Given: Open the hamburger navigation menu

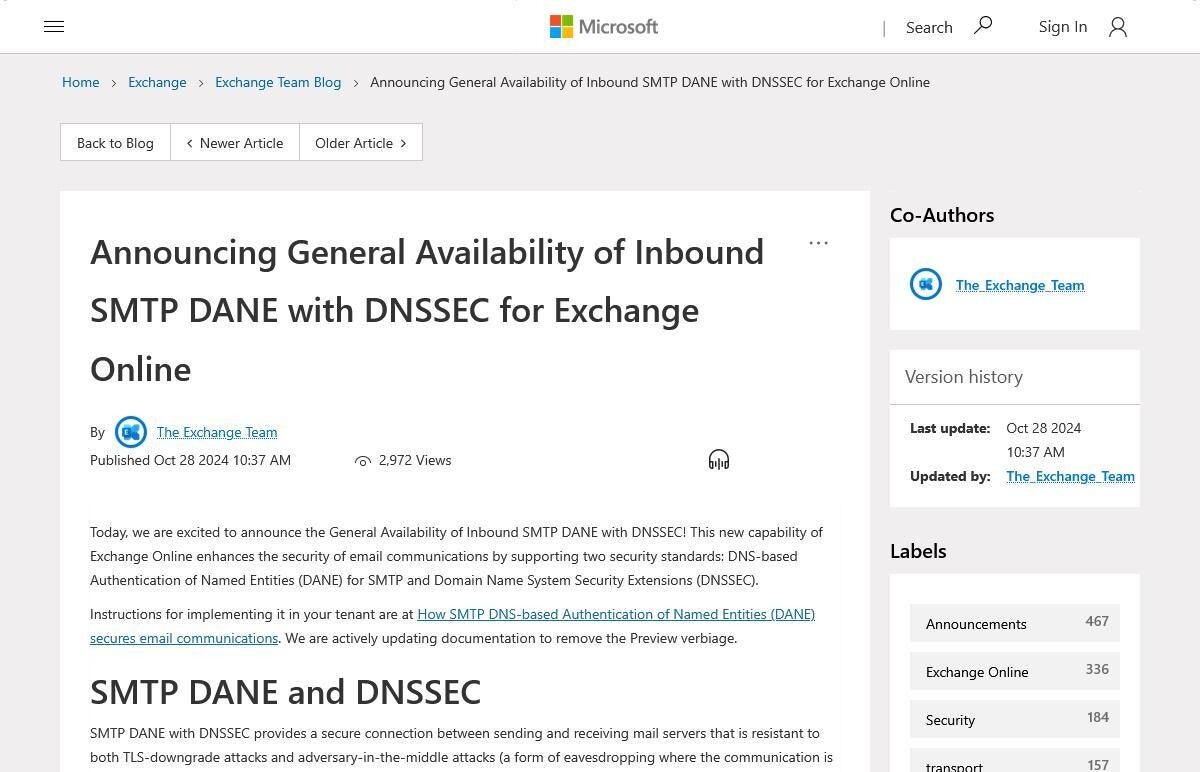Looking at the screenshot, I should click(54, 27).
